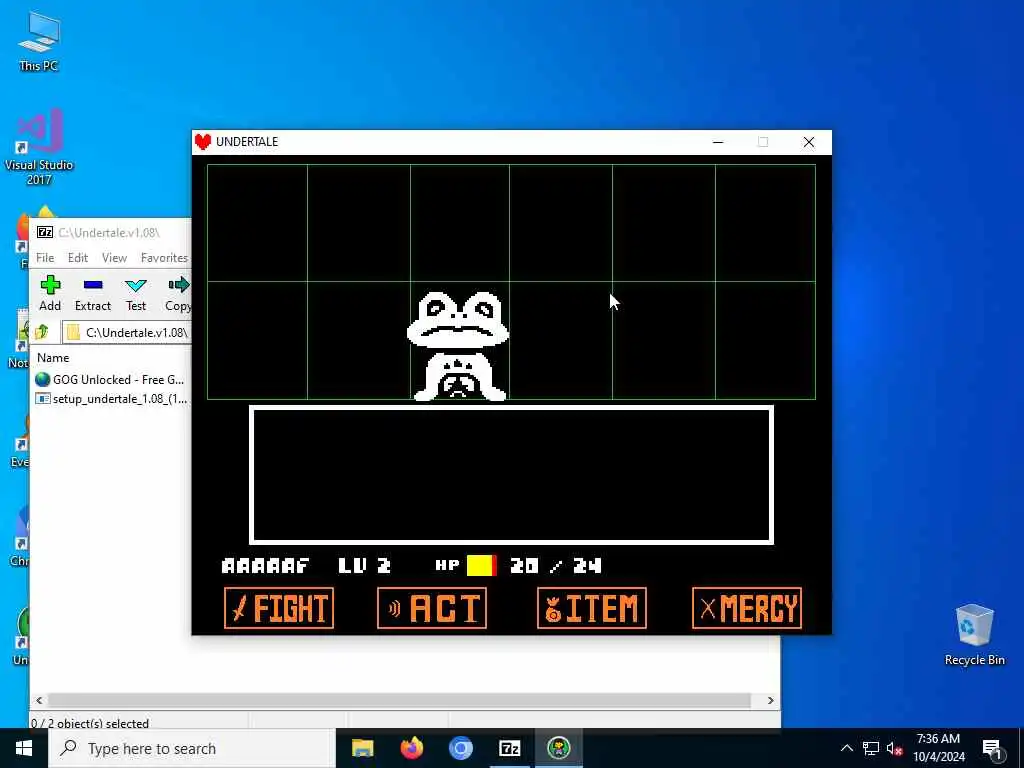Click the taskbar search box

point(192,748)
